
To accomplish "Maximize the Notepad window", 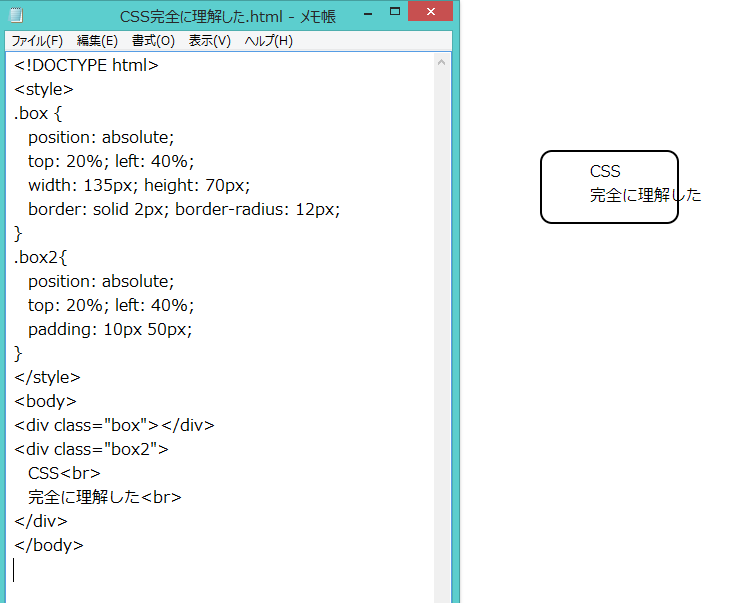I will 394,12.
